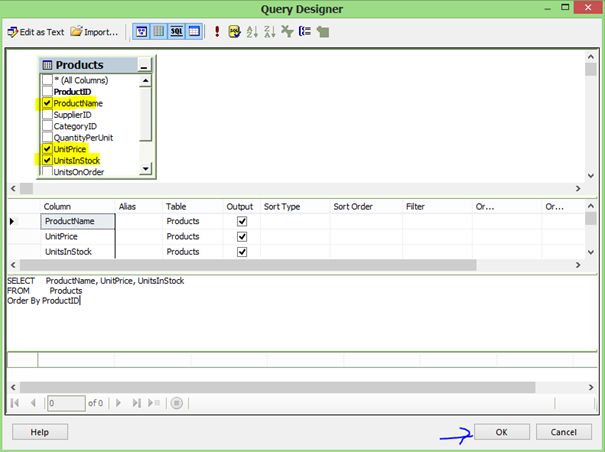Go to last record in results navigator
This screenshot has width=605, height=452.
pos(136,403)
